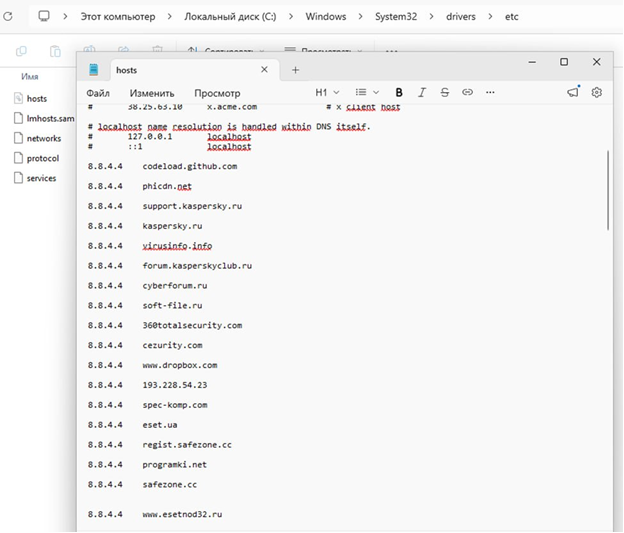This screenshot has height=533, width=624.
Task: Select the protocol file in Explorer
Action: pos(36,158)
